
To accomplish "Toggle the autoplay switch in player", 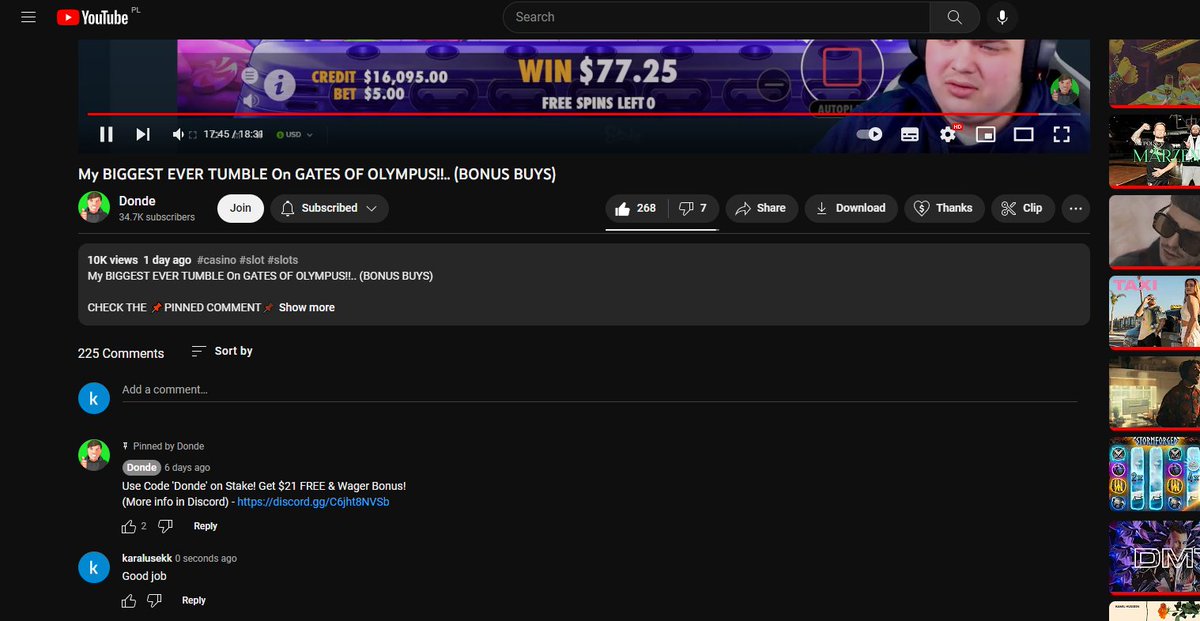I will tap(869, 134).
